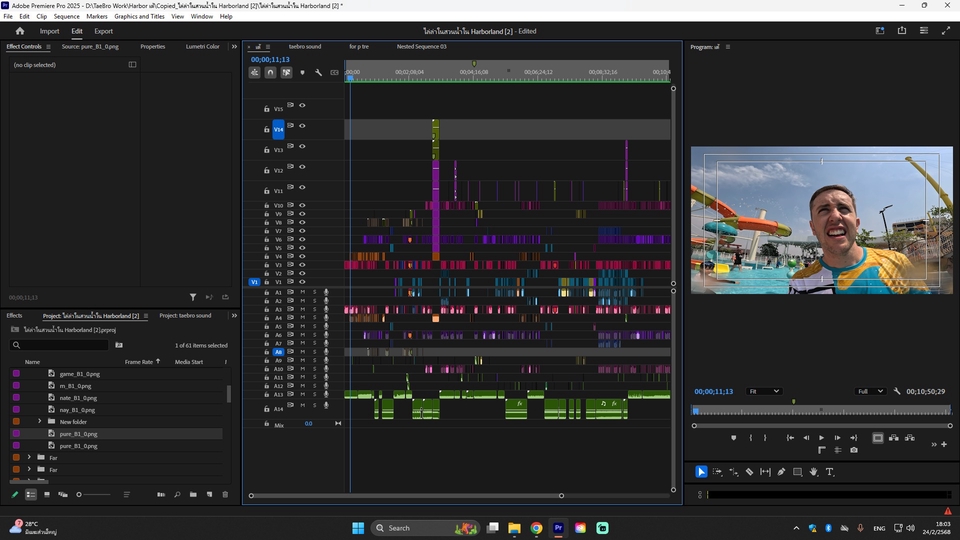This screenshot has height=540, width=960.
Task: Click the Export Frame camera icon
Action: pyautogui.click(x=853, y=450)
